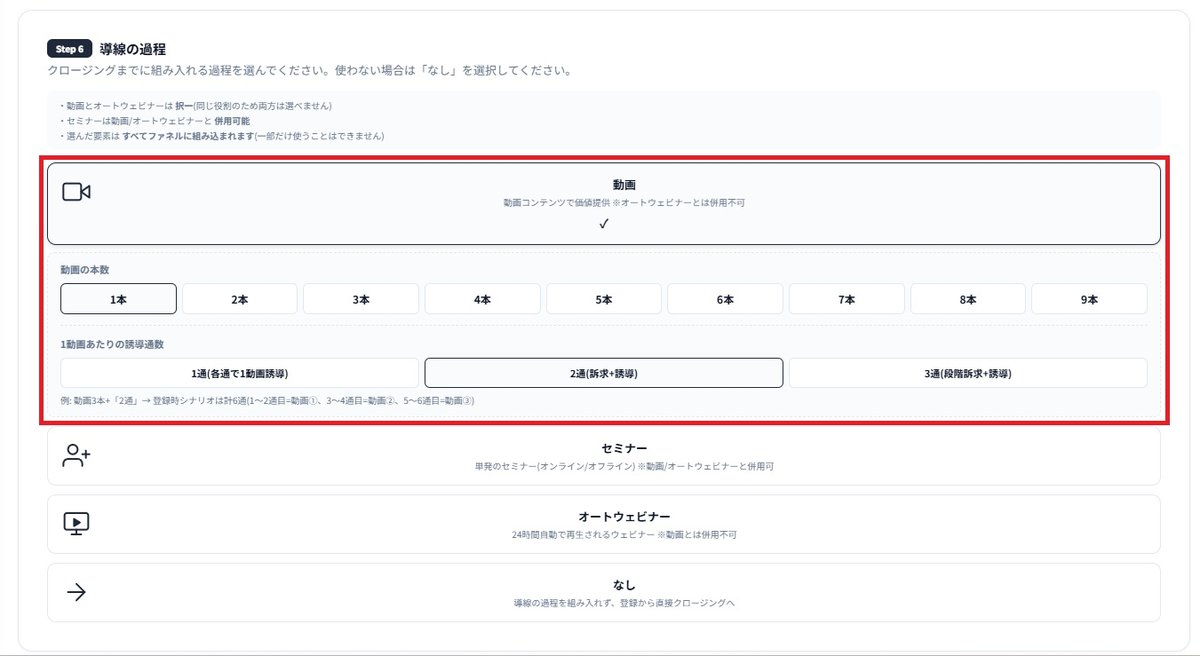The height and width of the screenshot is (656, 1200).
Task: Click note about 動画とオートウェビナーは択一
Action: (x=195, y=106)
